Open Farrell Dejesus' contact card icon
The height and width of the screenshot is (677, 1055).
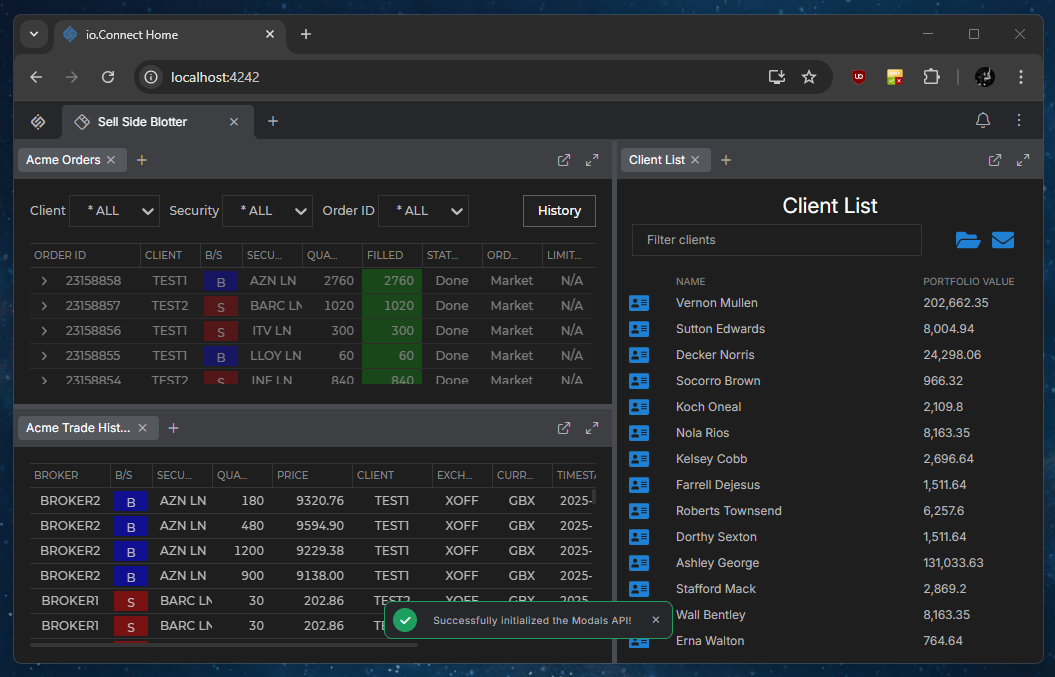(639, 485)
